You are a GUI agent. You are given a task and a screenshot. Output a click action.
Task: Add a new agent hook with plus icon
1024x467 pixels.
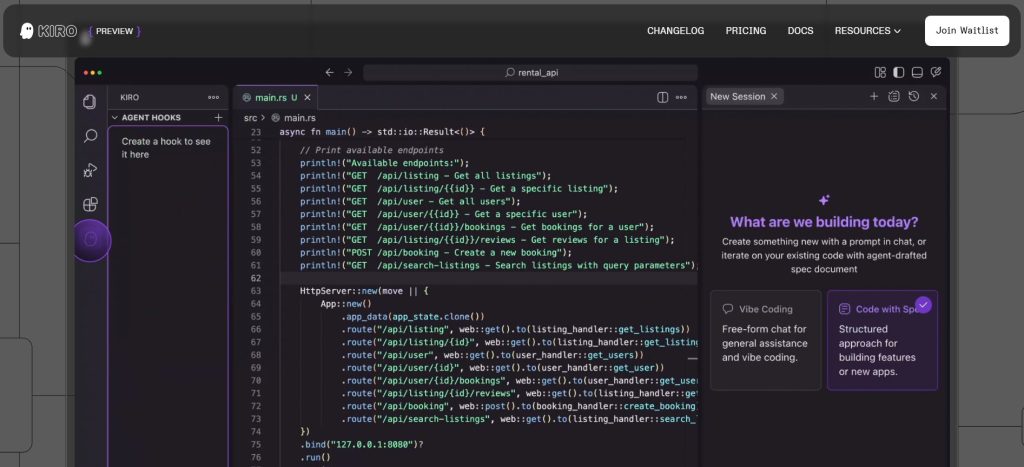point(218,117)
